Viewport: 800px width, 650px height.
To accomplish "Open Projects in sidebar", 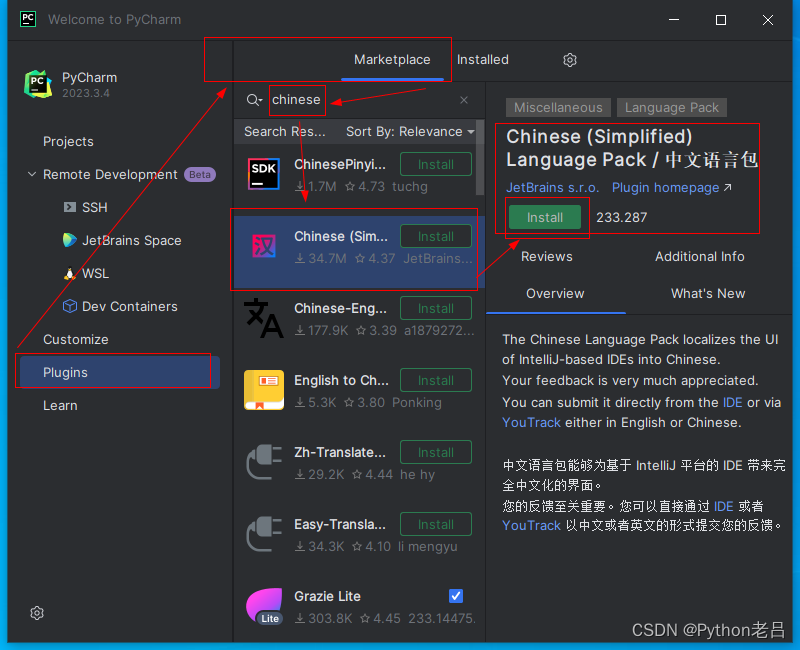I will tap(68, 141).
